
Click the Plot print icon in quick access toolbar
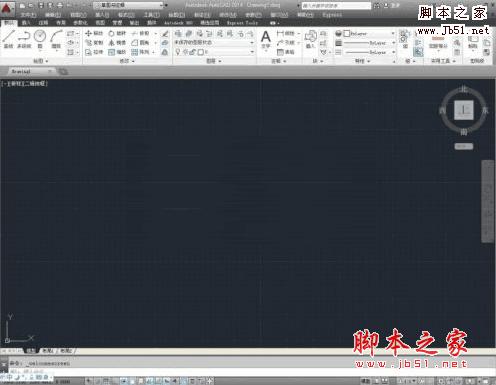tap(60, 5)
